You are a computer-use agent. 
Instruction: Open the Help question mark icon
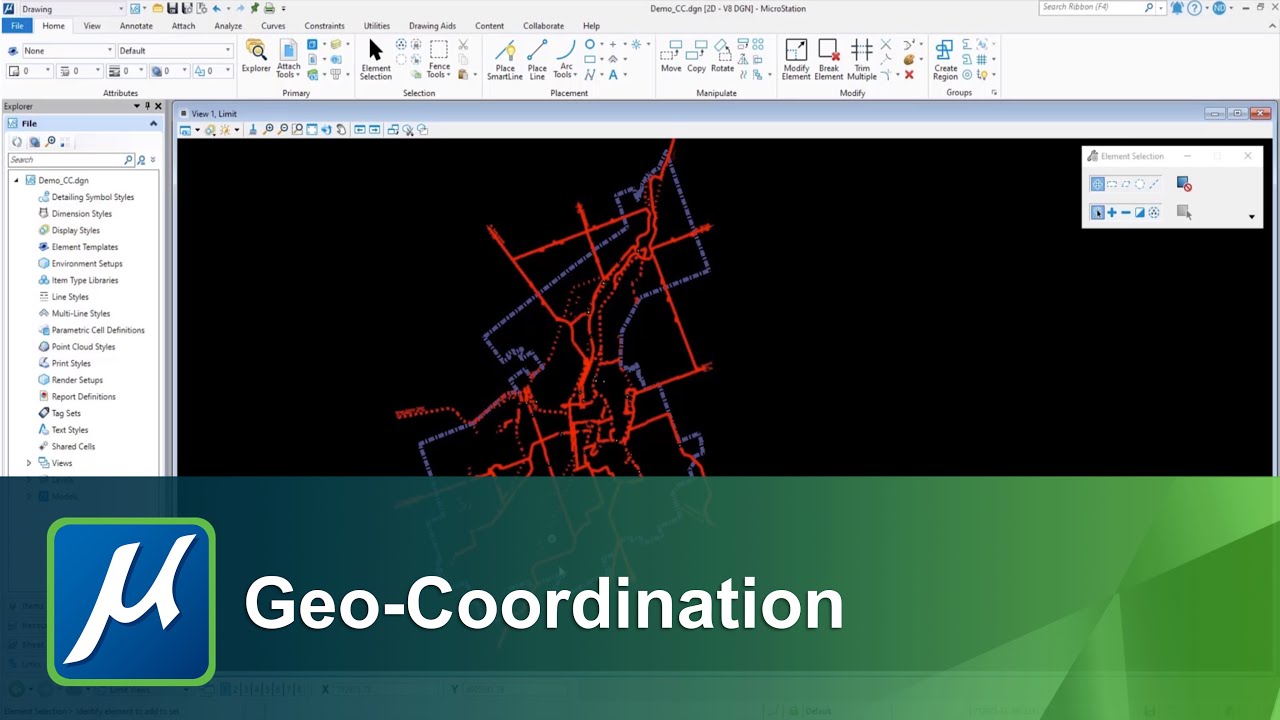click(1194, 8)
